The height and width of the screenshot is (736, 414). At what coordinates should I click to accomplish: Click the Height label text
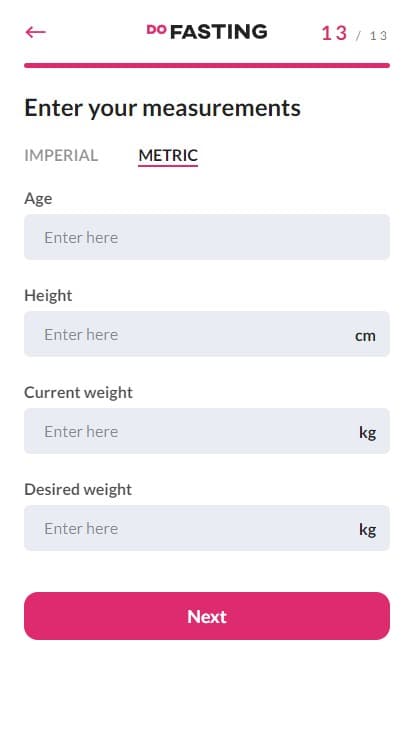coord(48,295)
